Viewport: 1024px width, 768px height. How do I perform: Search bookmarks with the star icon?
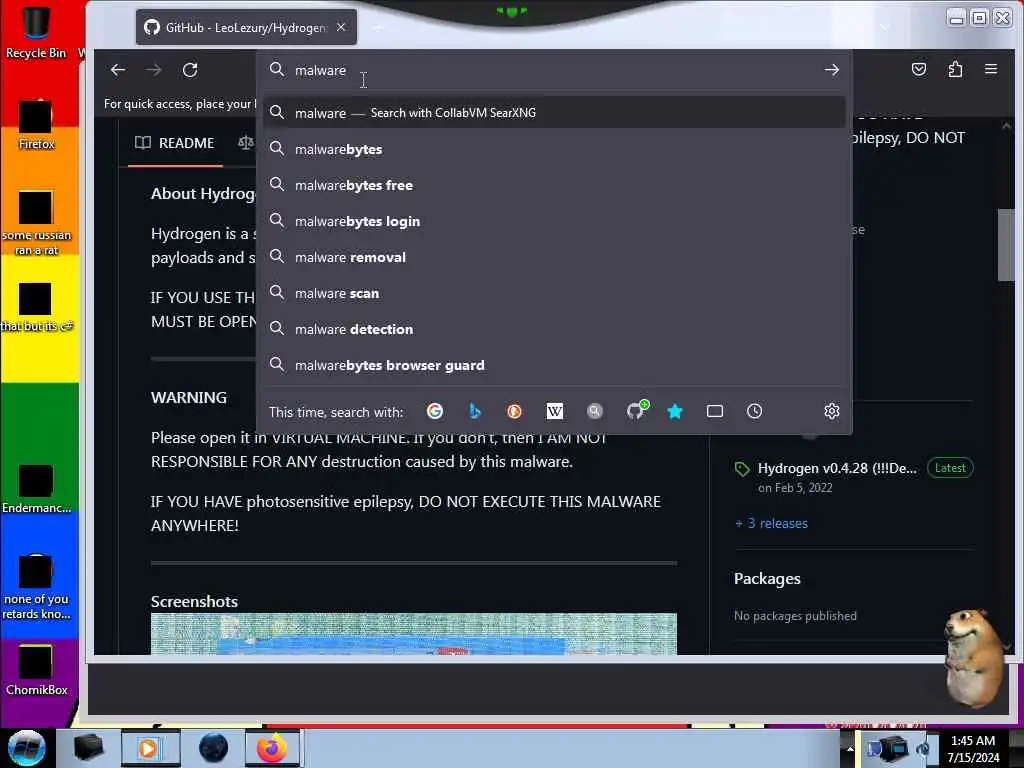tap(675, 411)
